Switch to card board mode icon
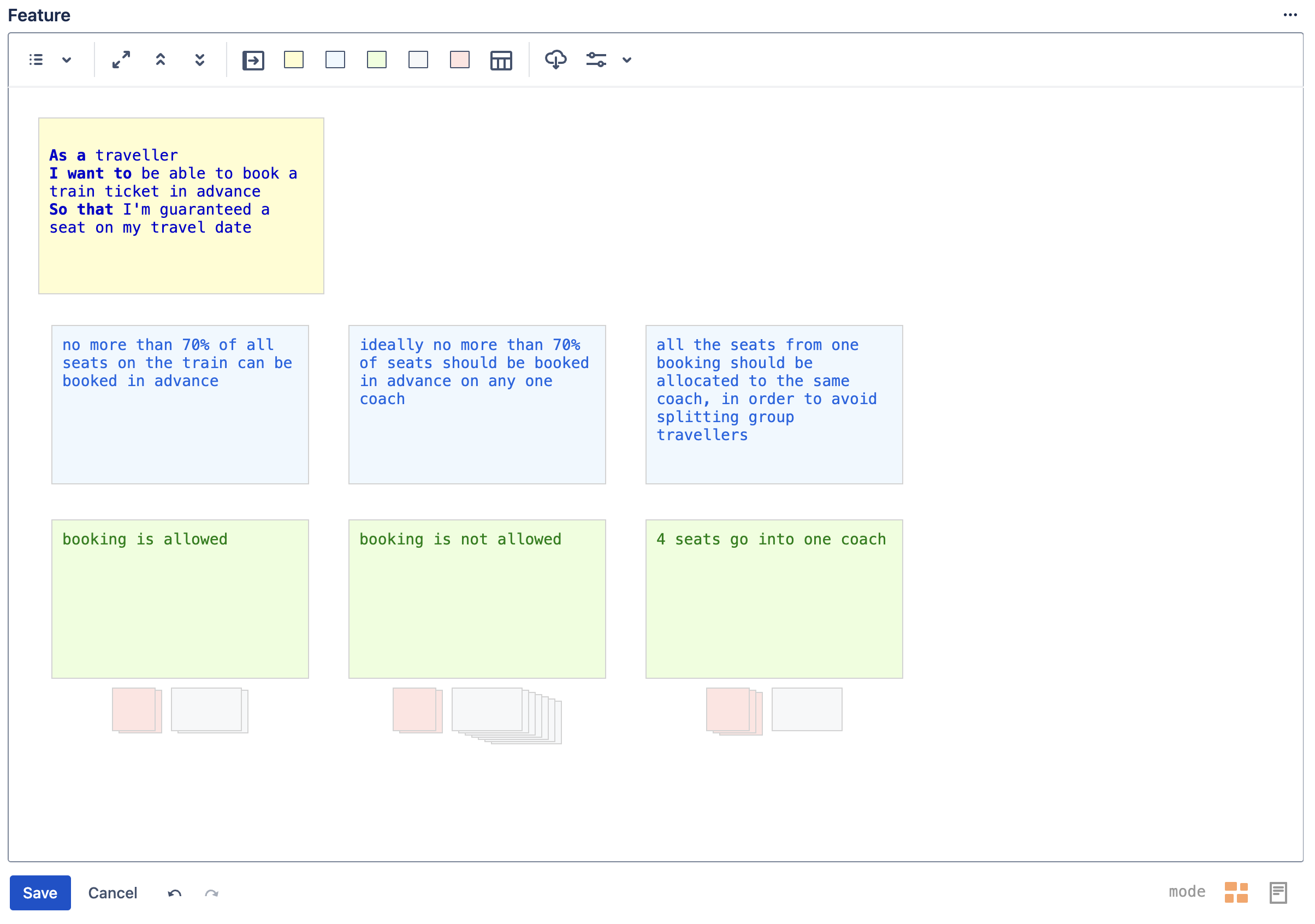 click(x=1236, y=892)
